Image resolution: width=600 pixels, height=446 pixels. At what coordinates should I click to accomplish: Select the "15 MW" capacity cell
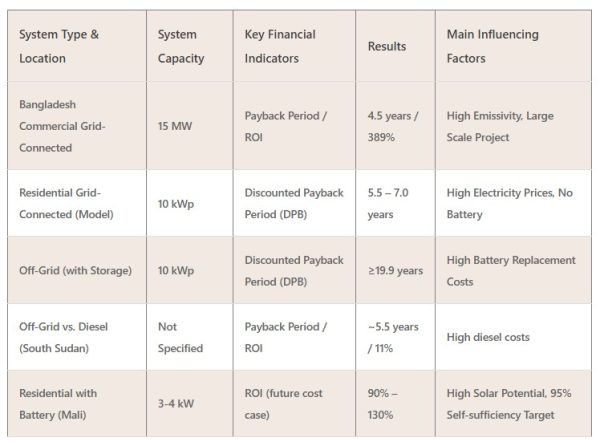pos(176,126)
